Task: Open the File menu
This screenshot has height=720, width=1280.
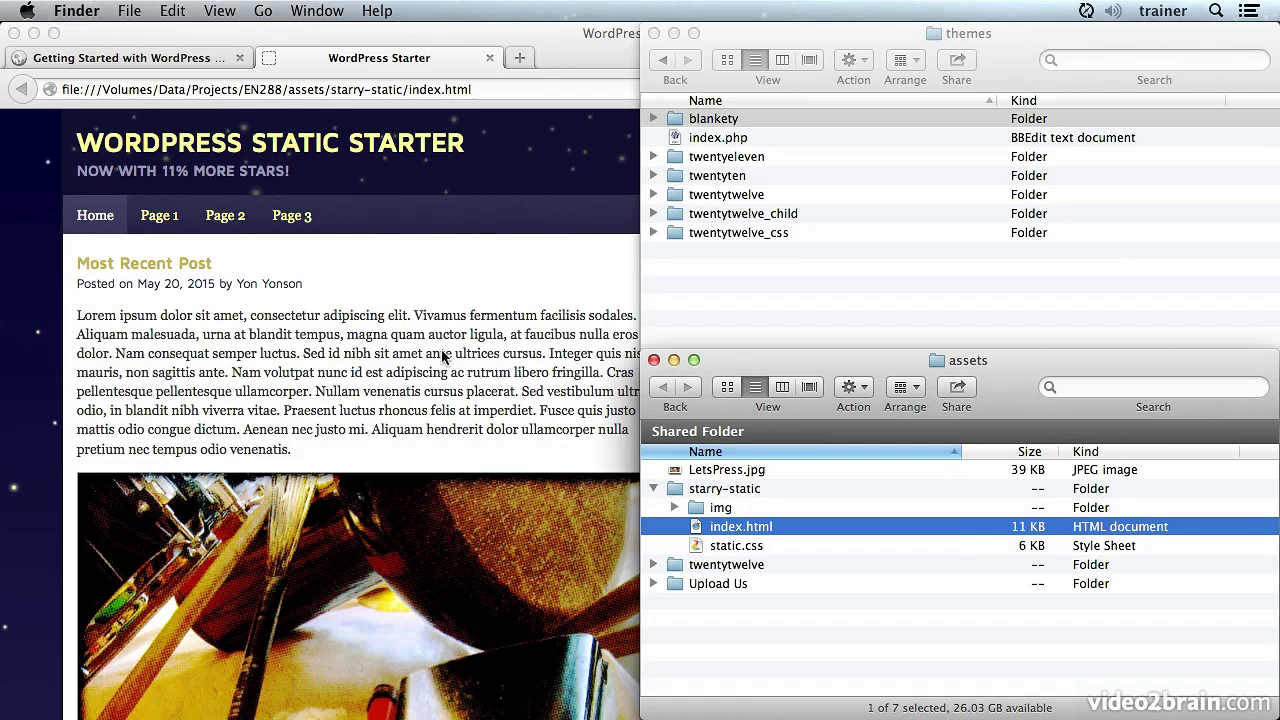Action: click(x=129, y=11)
